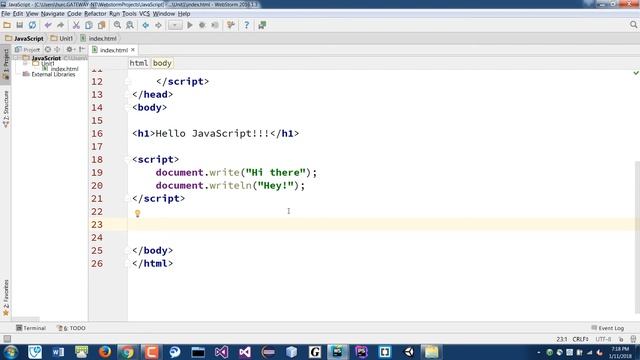Screen dimensions: 640x360
Task: Click the Run with Coverage icon
Action: coord(215,25)
